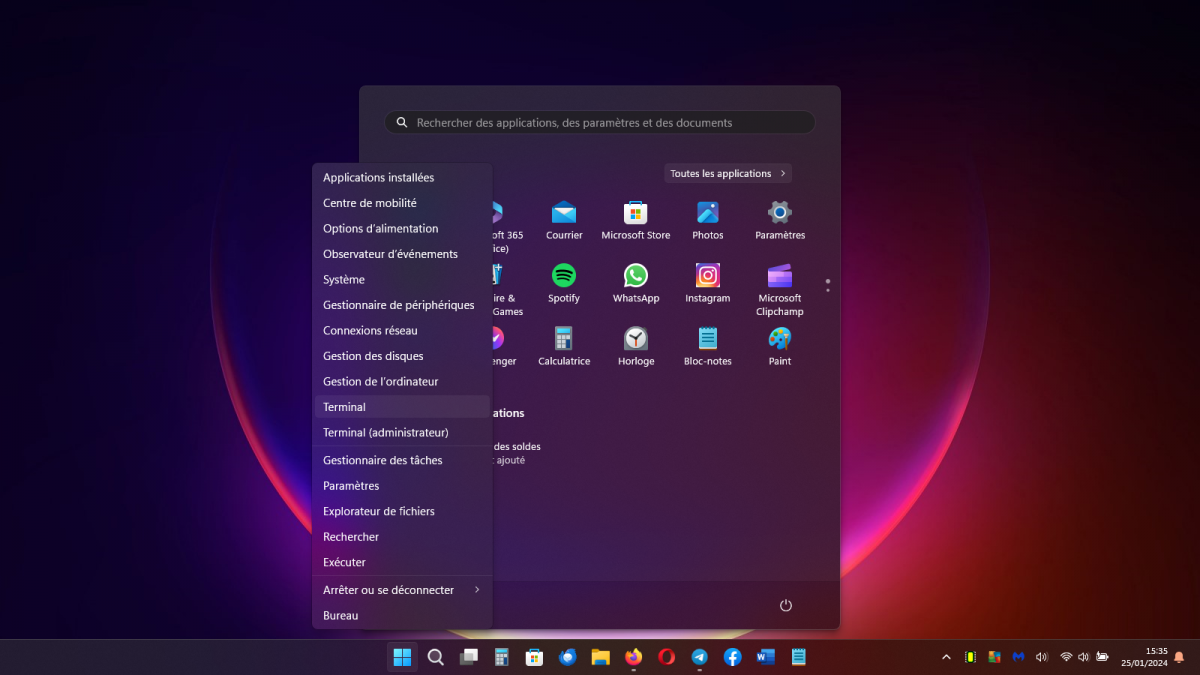Open Microsoft Clipchamp from pinned apps
The image size is (1200, 675).
pyautogui.click(x=780, y=289)
